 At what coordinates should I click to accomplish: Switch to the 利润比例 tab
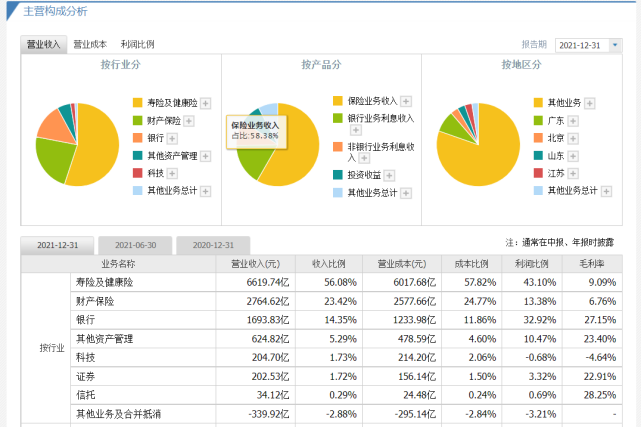click(137, 45)
